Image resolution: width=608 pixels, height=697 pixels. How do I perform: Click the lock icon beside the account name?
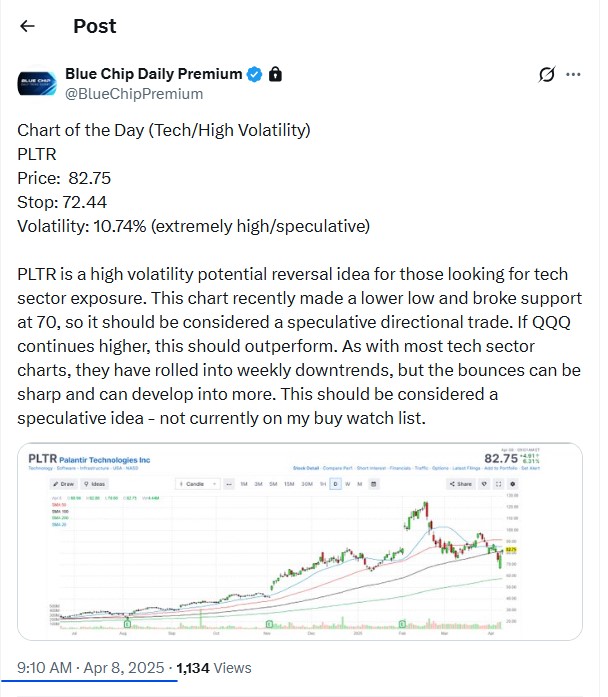click(x=275, y=74)
